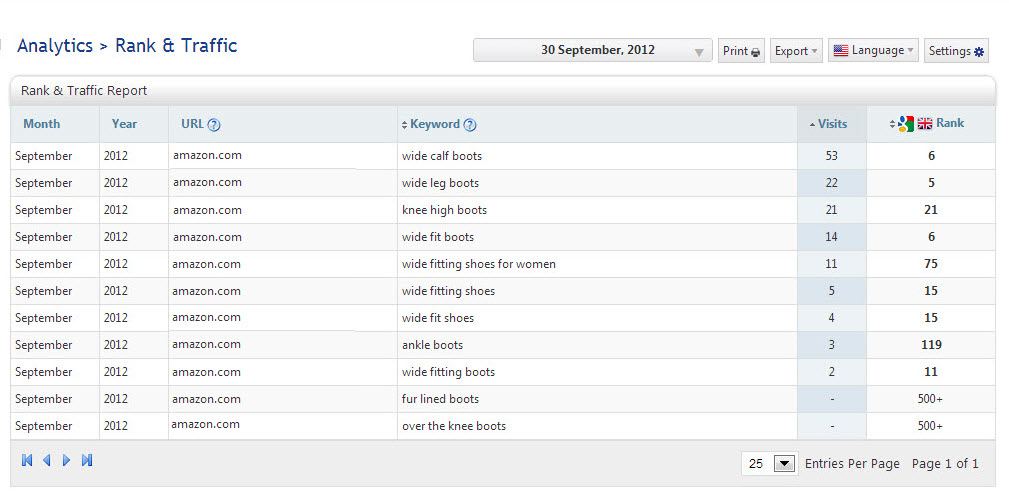Print the Rank & Traffic report
Image resolution: width=1009 pixels, height=491 pixels.
(x=741, y=51)
